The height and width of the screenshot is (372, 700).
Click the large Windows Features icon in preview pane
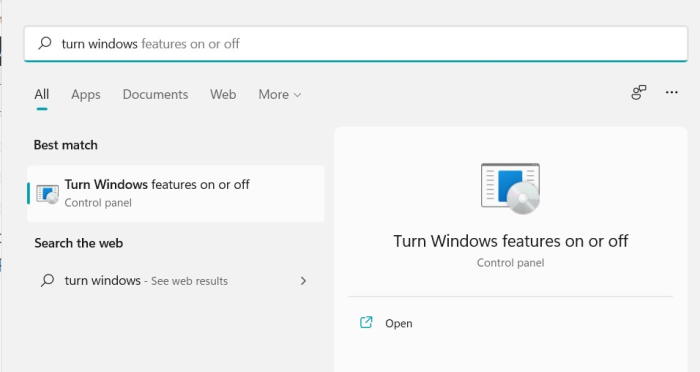pyautogui.click(x=510, y=188)
